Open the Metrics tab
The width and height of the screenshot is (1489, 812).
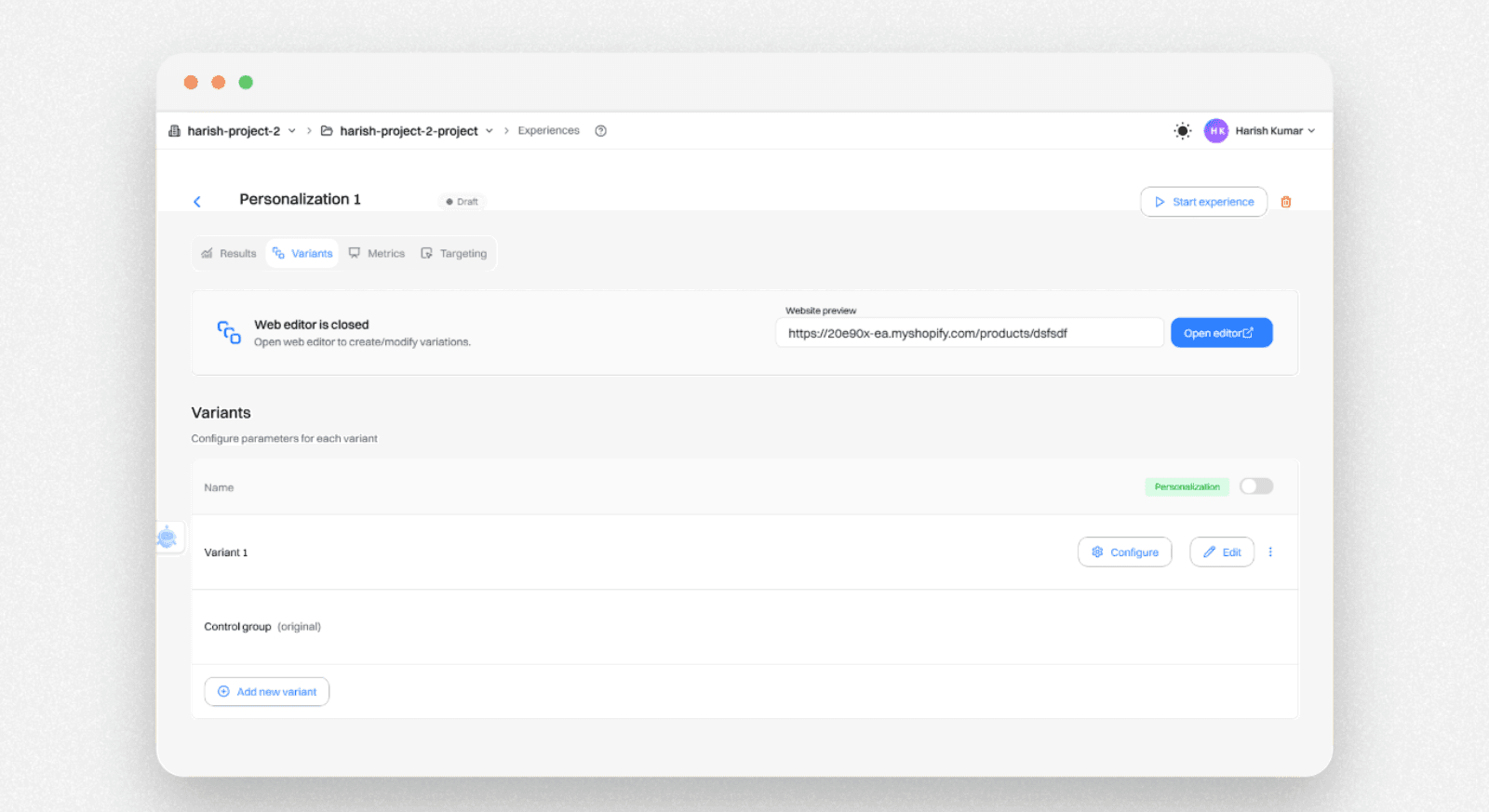377,254
